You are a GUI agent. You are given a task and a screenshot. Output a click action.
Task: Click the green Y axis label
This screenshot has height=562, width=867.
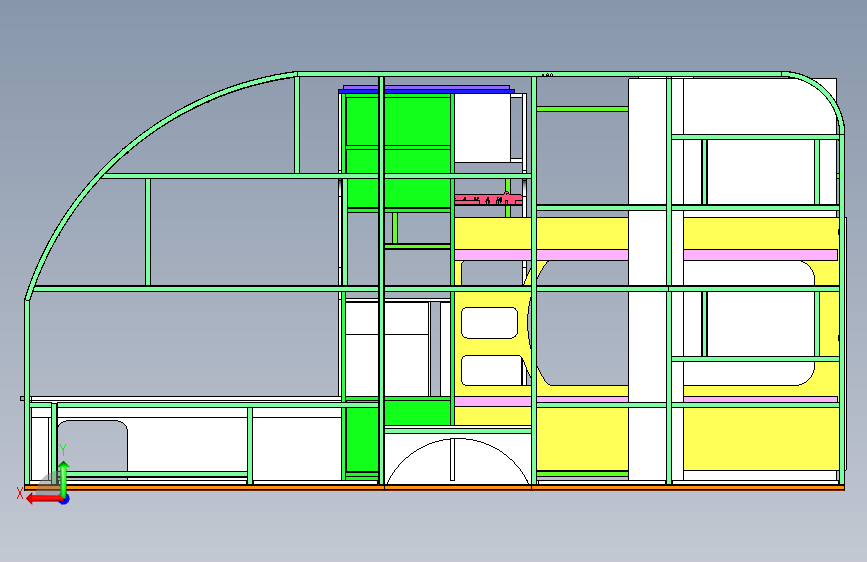coord(63,450)
